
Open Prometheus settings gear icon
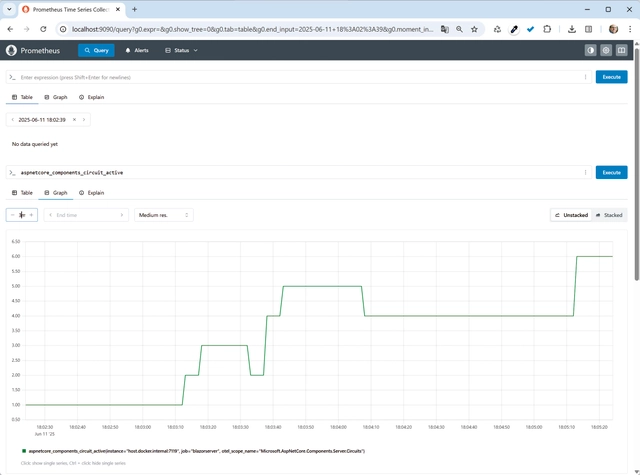click(x=606, y=50)
